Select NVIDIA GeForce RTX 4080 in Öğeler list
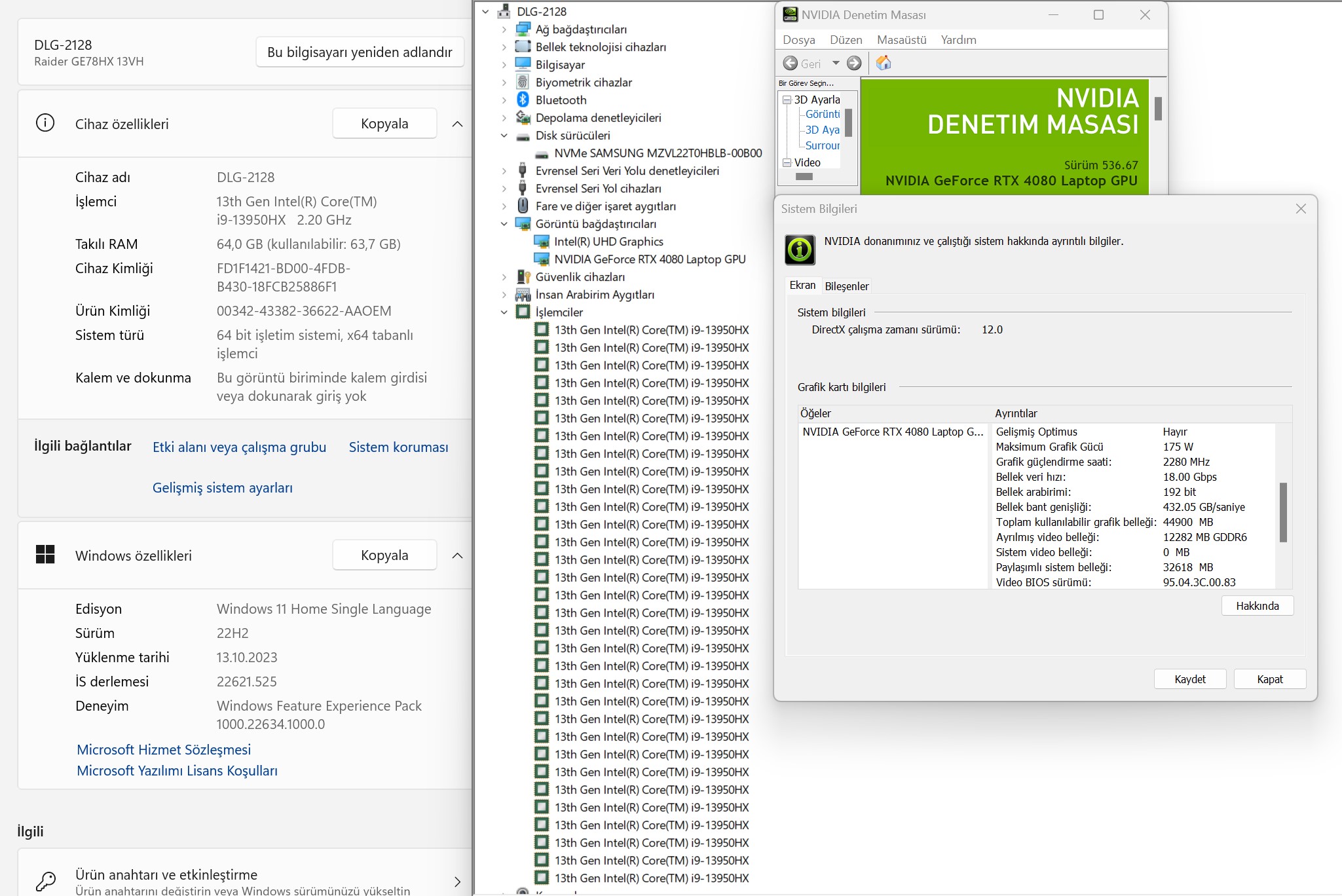Viewport: 1342px width, 896px height. click(x=893, y=432)
